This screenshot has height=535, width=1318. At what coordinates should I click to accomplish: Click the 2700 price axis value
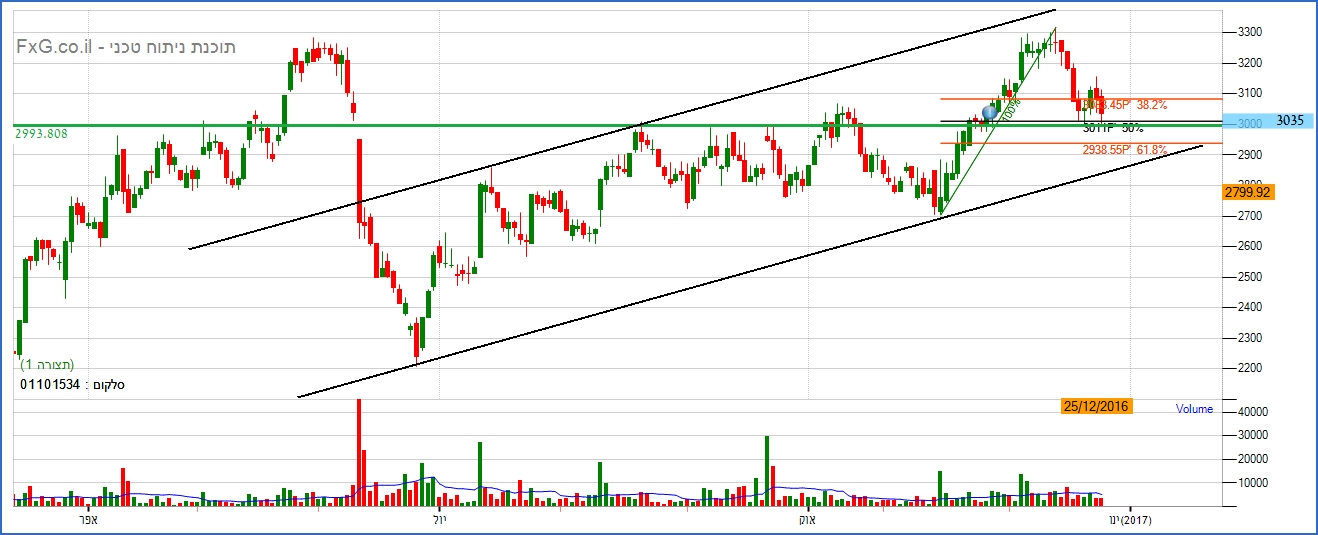[x=1251, y=216]
